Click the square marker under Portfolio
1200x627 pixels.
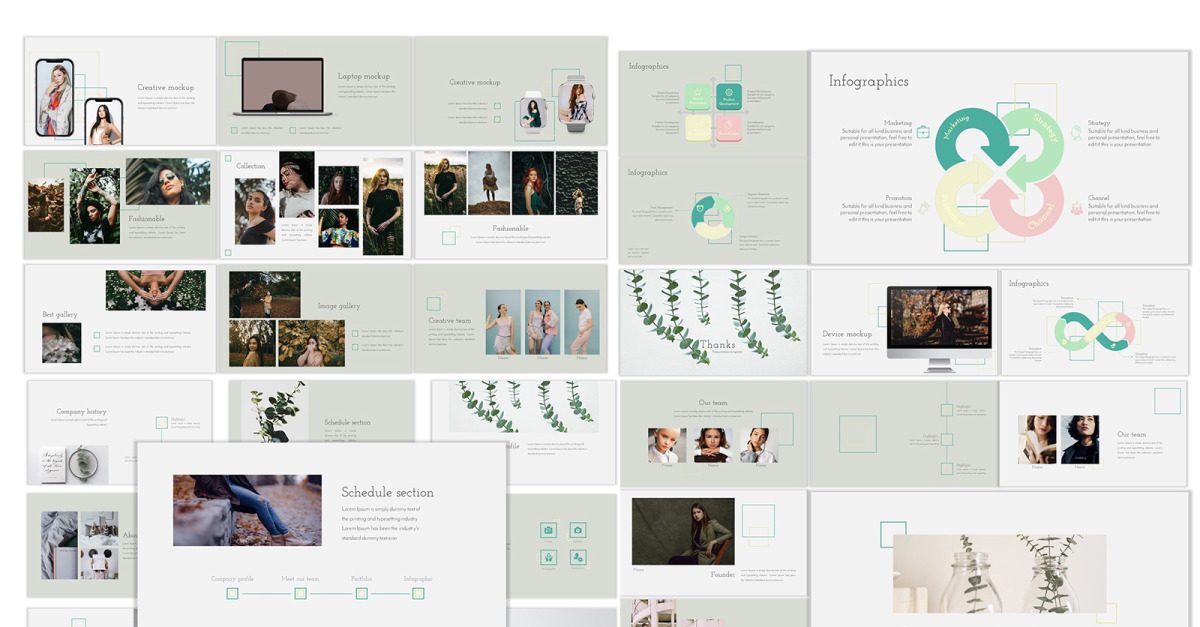coord(361,593)
